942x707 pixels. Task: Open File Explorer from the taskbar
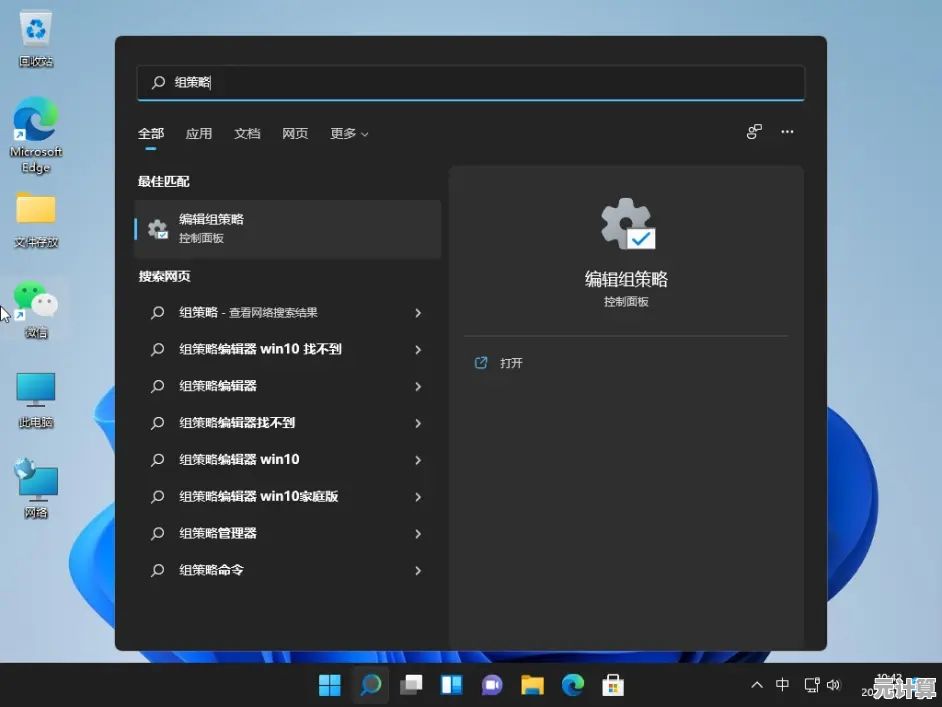pos(532,685)
